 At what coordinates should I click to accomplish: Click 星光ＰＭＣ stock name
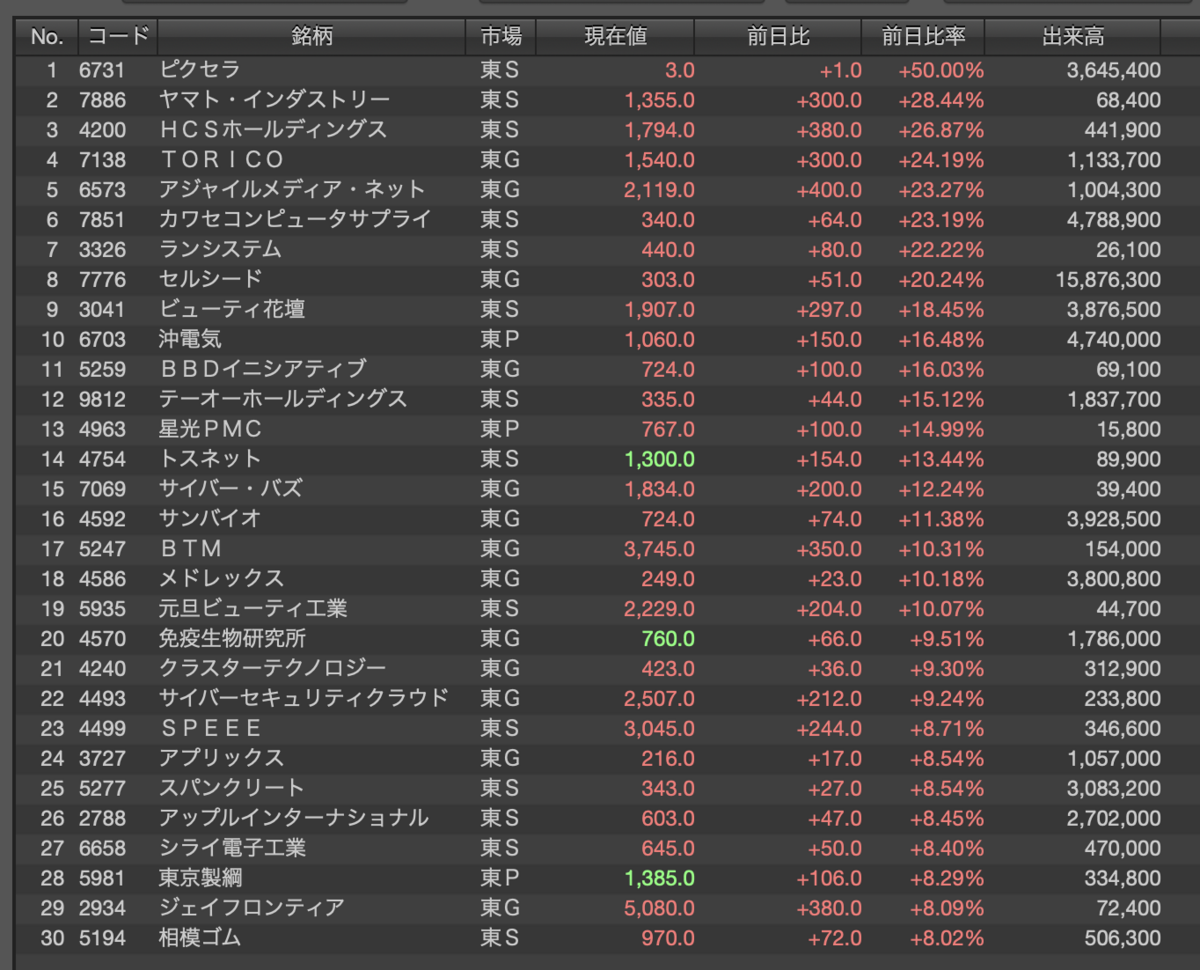coord(210,429)
